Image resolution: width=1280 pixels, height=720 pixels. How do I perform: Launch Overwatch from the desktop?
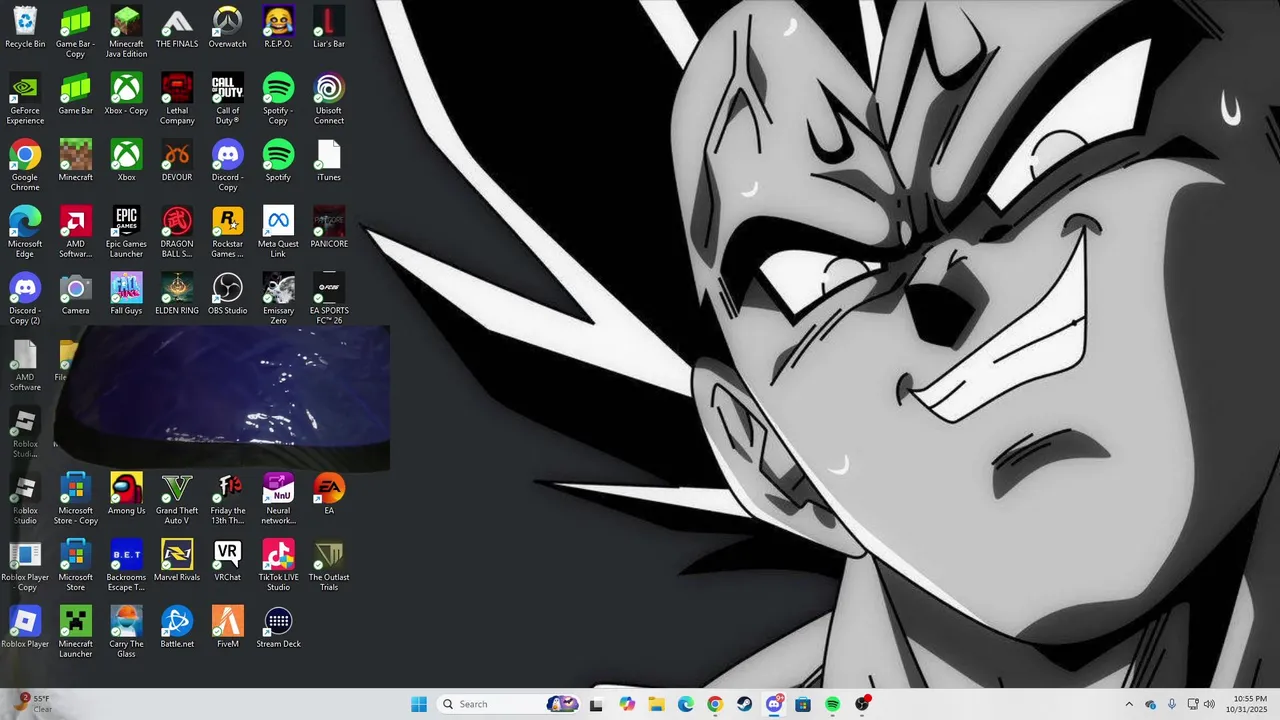[x=228, y=28]
